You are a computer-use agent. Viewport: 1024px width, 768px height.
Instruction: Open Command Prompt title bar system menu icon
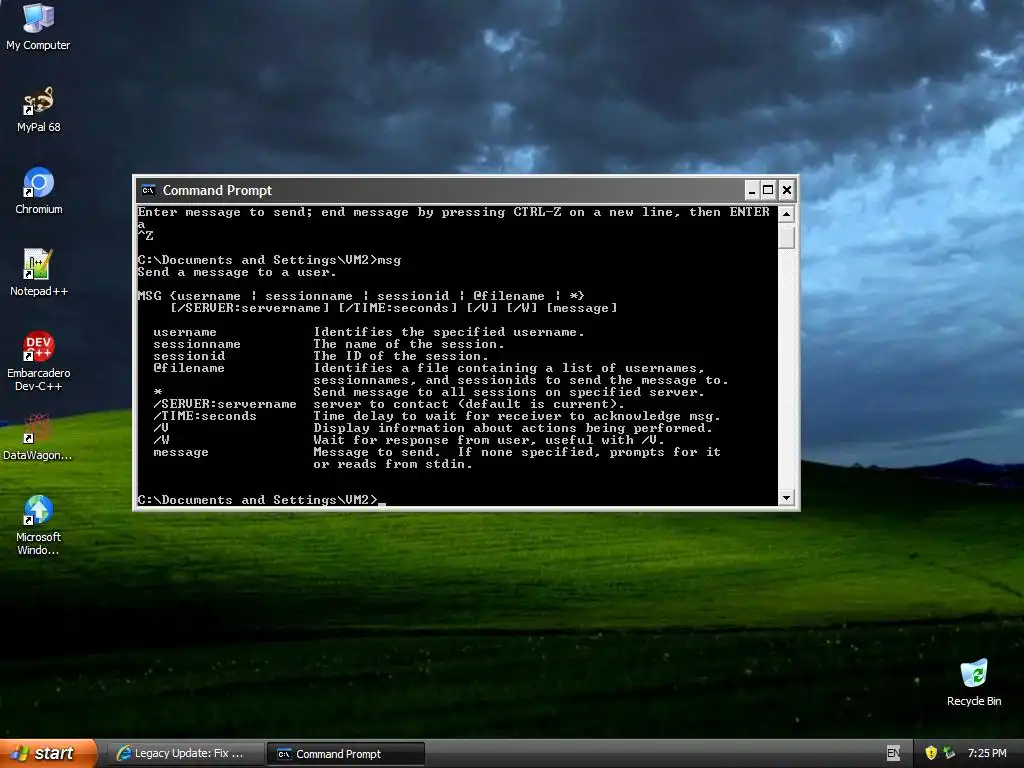(148, 190)
